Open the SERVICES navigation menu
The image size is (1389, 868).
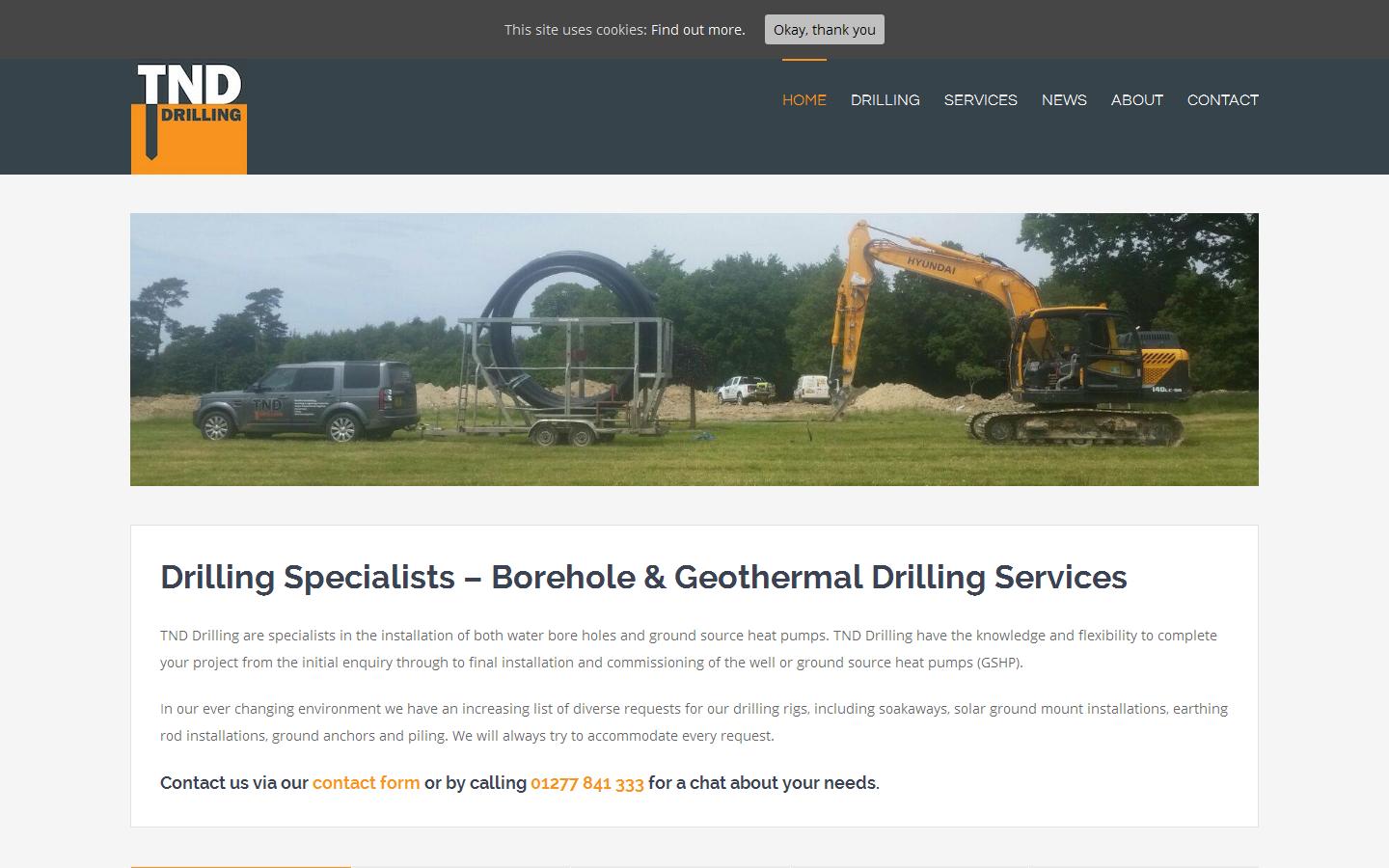point(981,100)
